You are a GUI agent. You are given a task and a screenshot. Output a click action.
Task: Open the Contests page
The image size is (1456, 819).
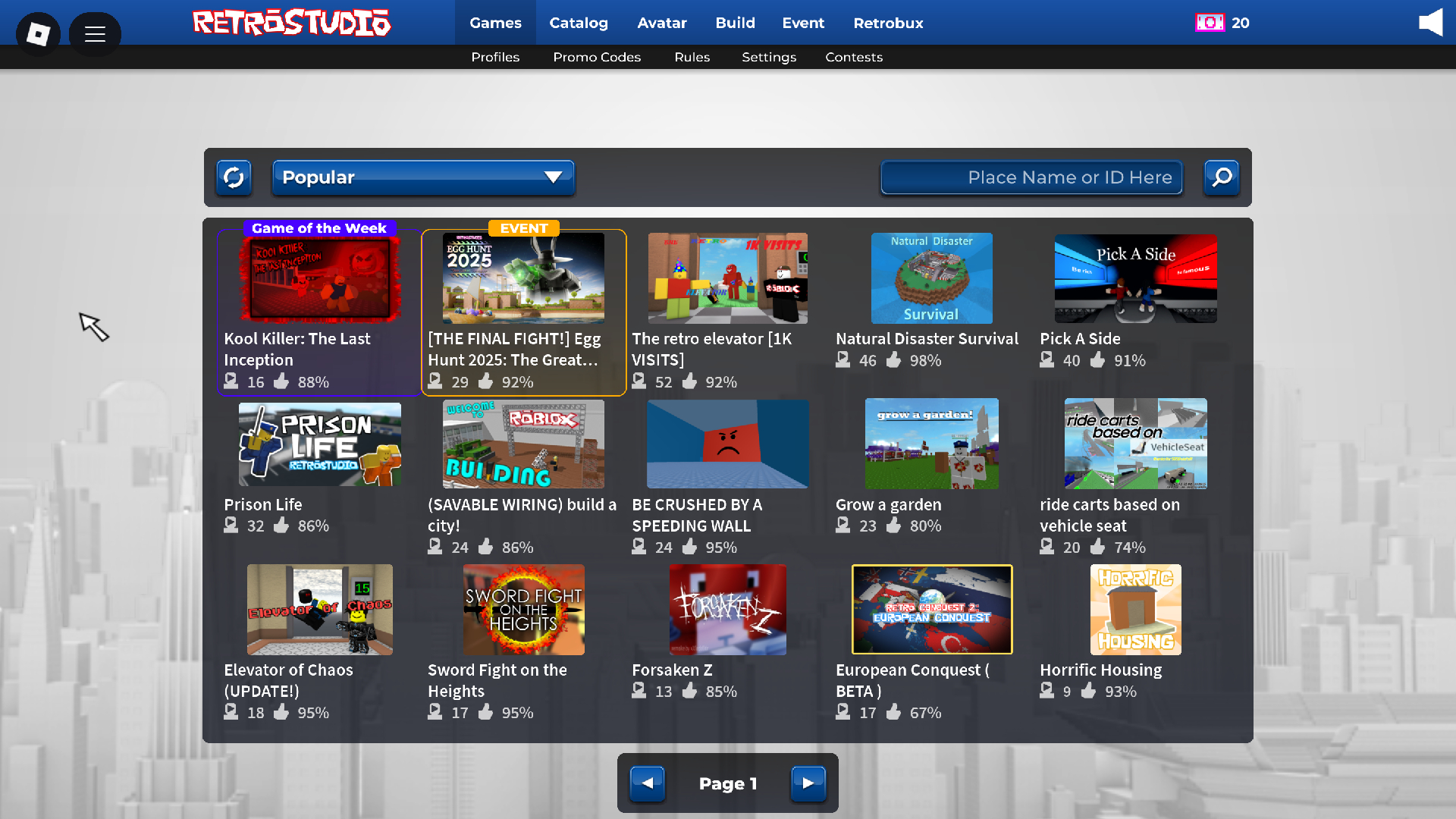(x=854, y=57)
